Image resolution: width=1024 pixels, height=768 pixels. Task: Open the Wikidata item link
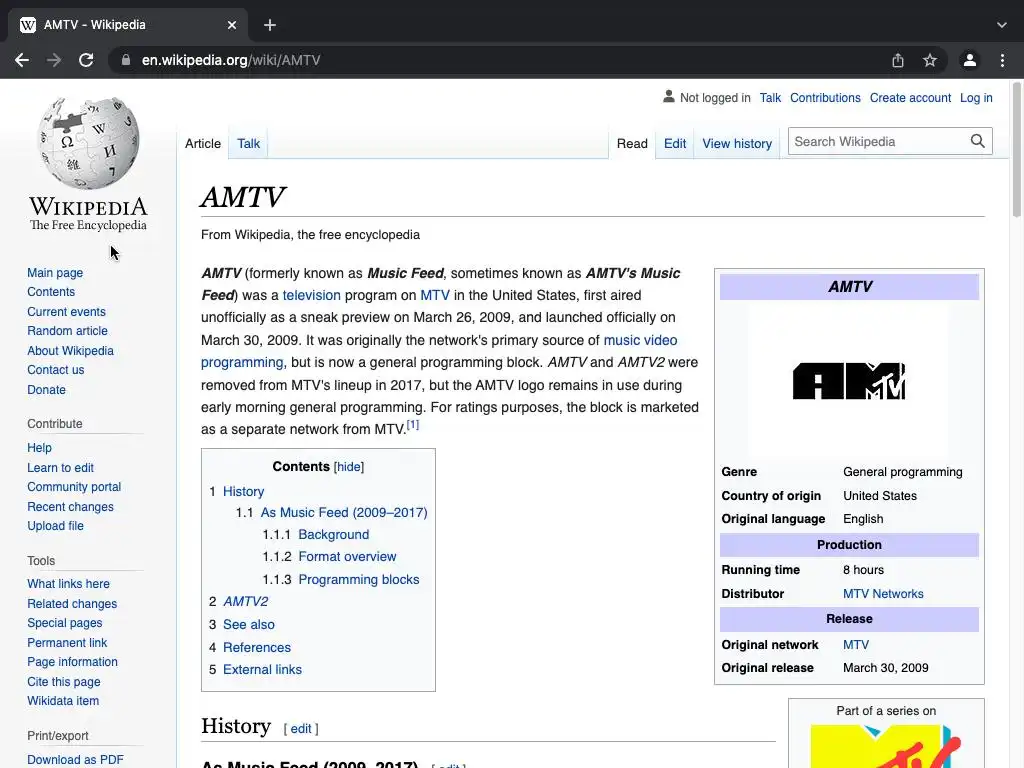[x=63, y=701]
